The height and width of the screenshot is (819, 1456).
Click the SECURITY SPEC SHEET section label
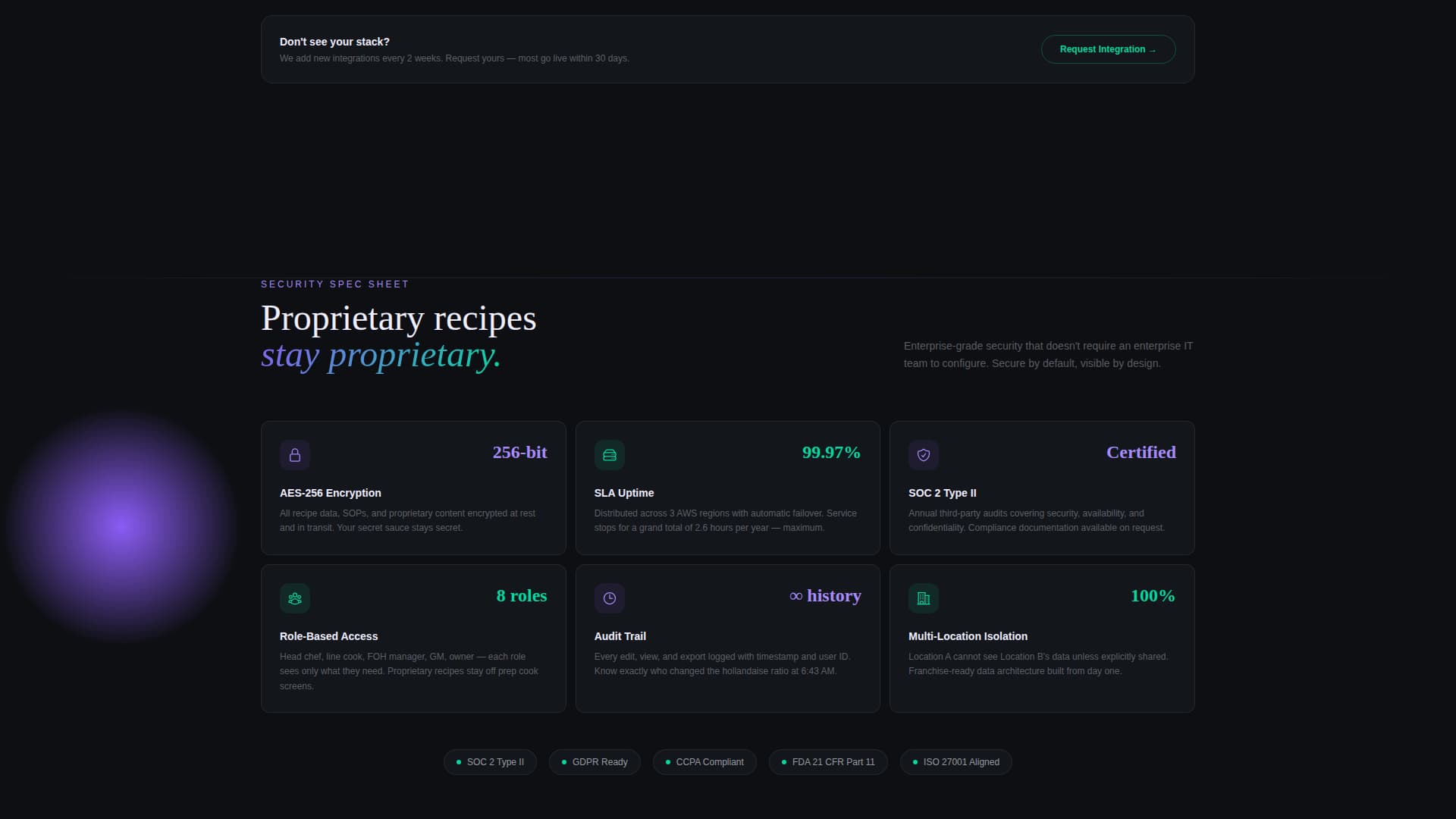pyautogui.click(x=334, y=284)
